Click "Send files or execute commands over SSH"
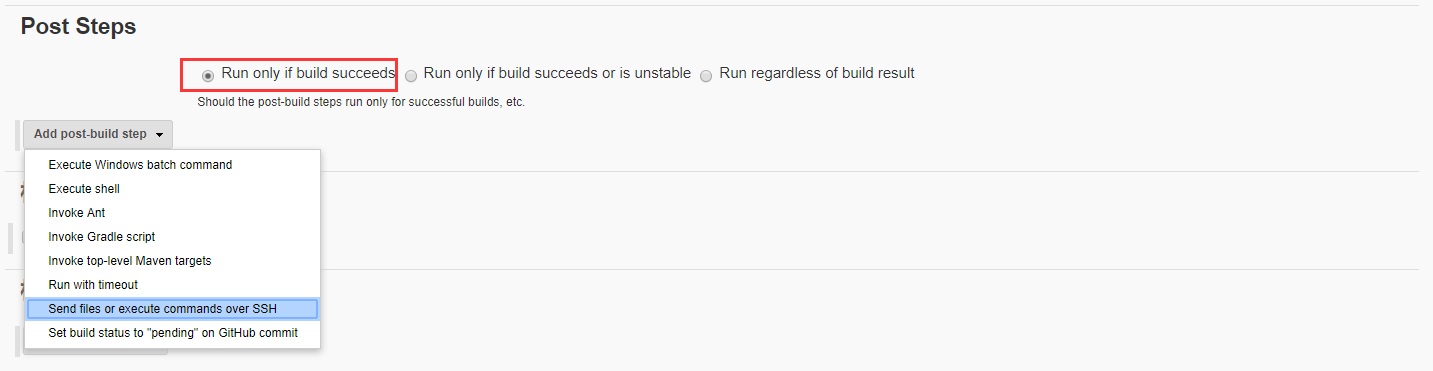This screenshot has height=371, width=1433. coord(172,309)
